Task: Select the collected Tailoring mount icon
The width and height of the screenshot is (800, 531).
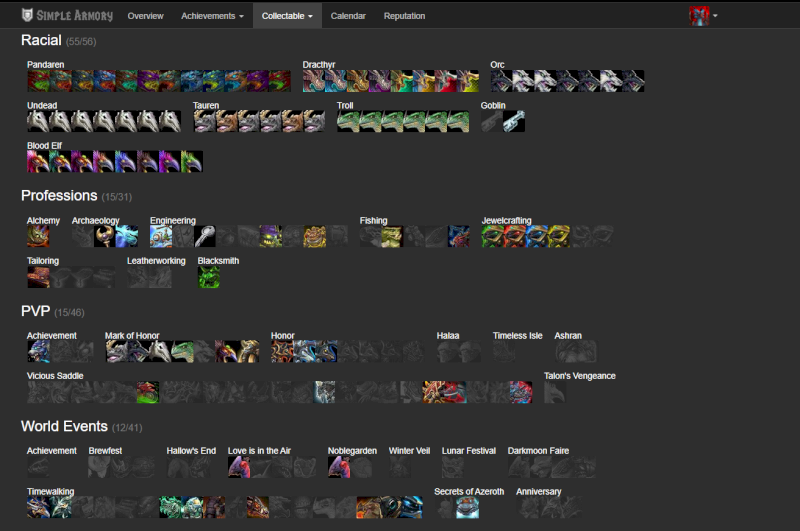Action: 38,277
